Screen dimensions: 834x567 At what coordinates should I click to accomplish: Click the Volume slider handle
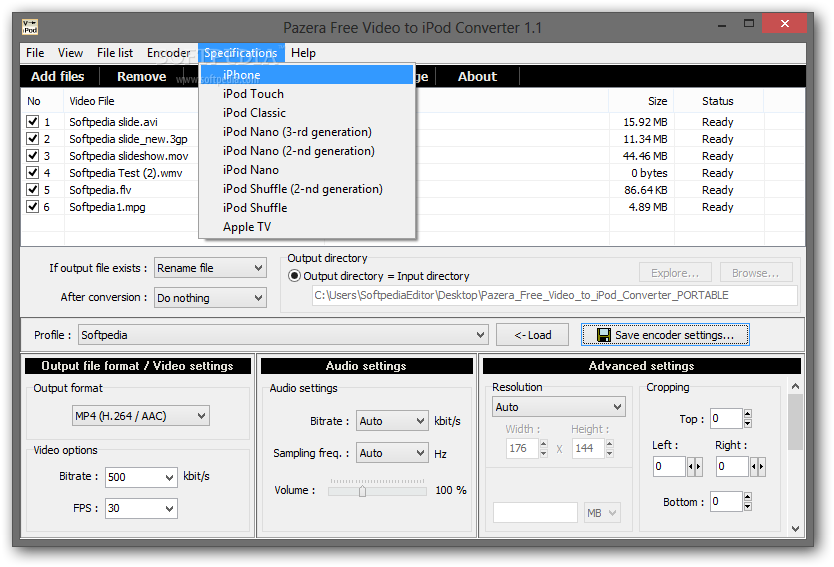click(362, 490)
